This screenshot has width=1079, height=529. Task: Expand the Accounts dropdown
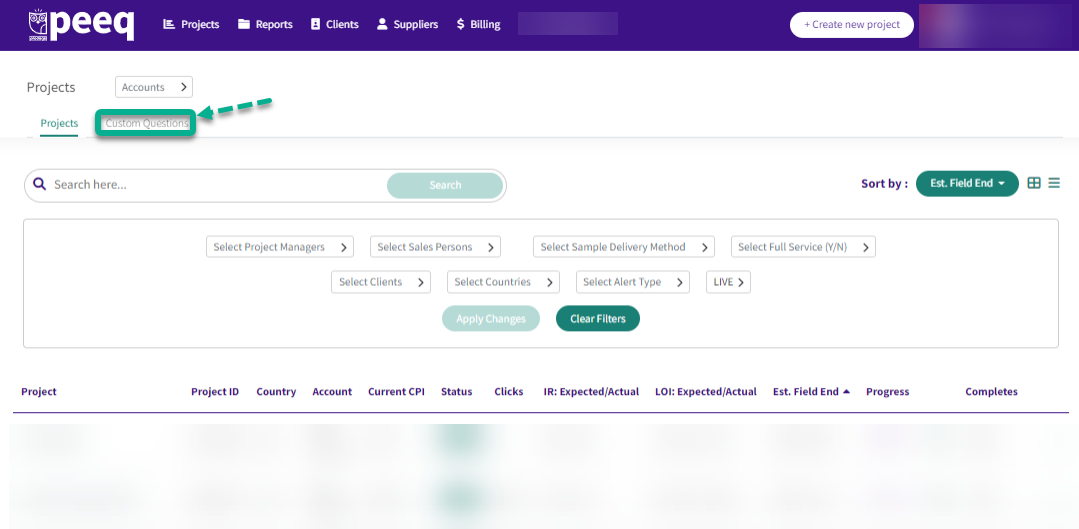pyautogui.click(x=154, y=87)
